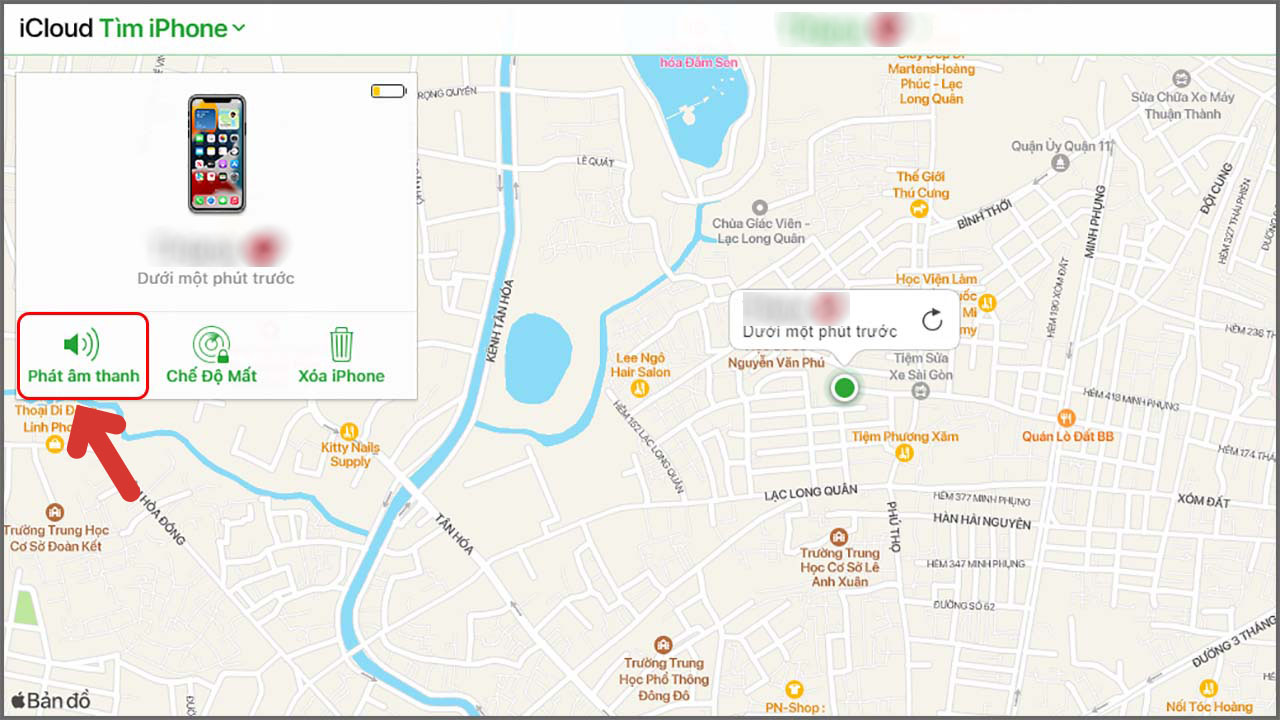The width and height of the screenshot is (1280, 720).
Task: Click the Phát âm thanh link
Action: coord(82,376)
